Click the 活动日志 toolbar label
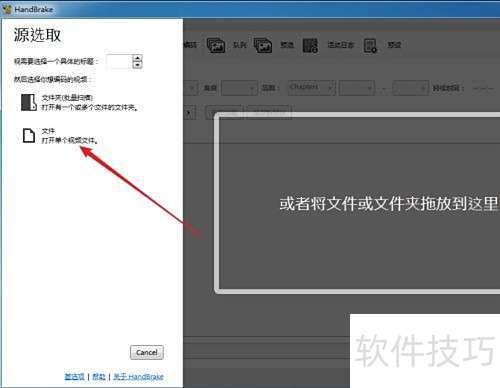Image resolution: width=500 pixels, height=388 pixels. 340,45
